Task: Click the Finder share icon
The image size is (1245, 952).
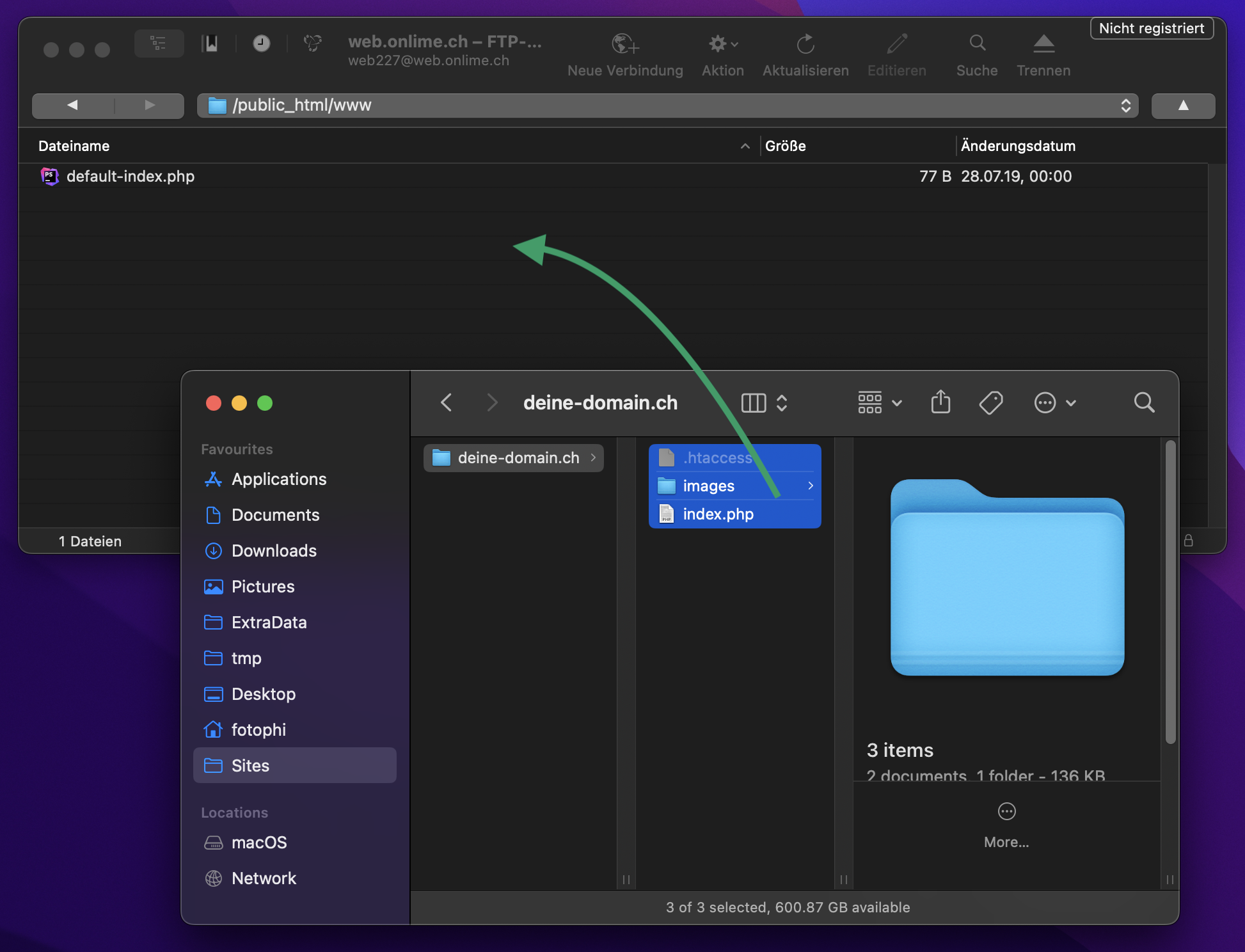Action: 940,402
